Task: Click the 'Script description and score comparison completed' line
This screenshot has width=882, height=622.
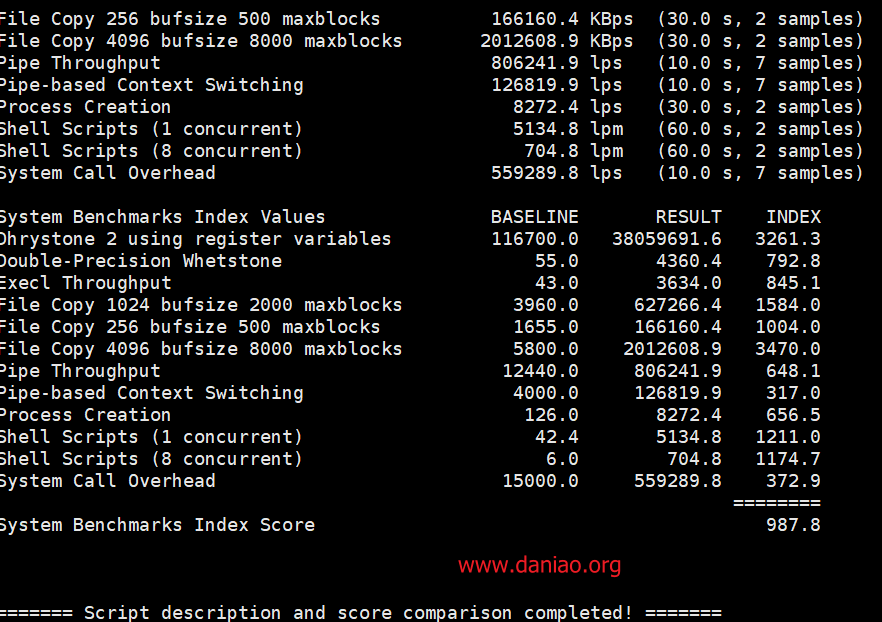Action: pyautogui.click(x=361, y=612)
